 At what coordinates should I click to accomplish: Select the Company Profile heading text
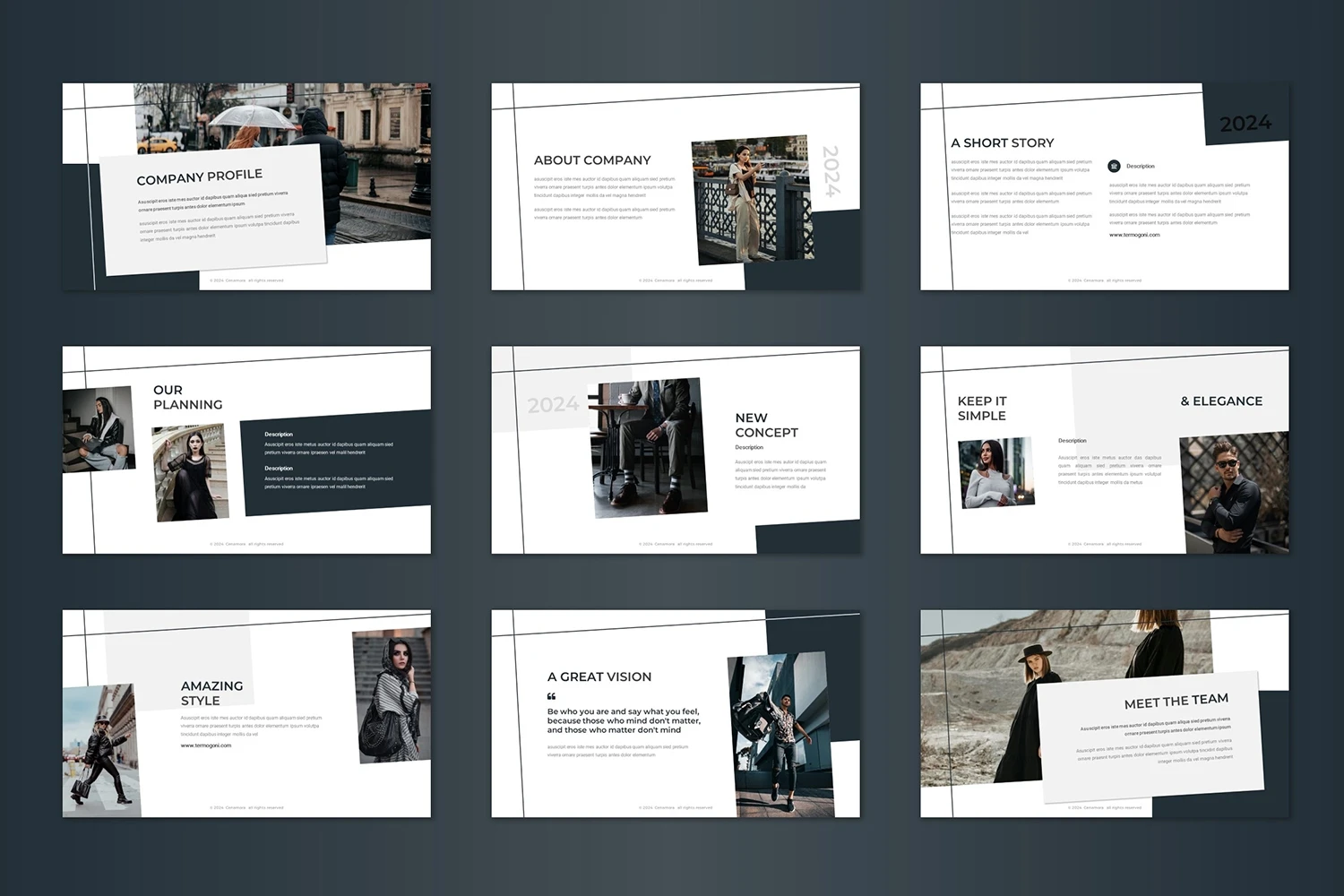pyautogui.click(x=199, y=177)
